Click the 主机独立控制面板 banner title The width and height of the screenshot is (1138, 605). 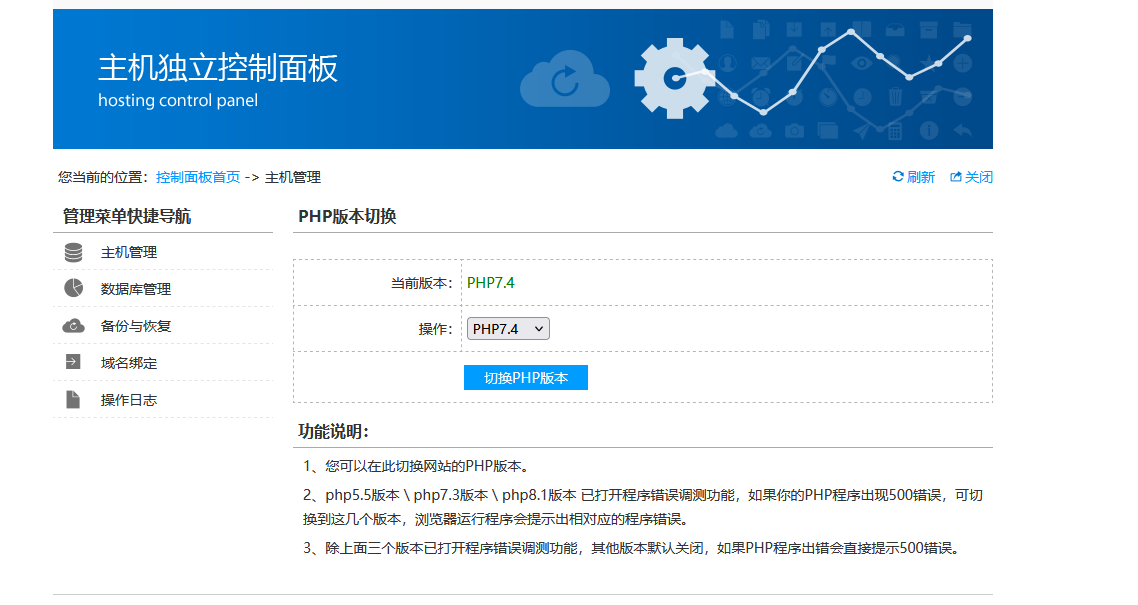(218, 68)
